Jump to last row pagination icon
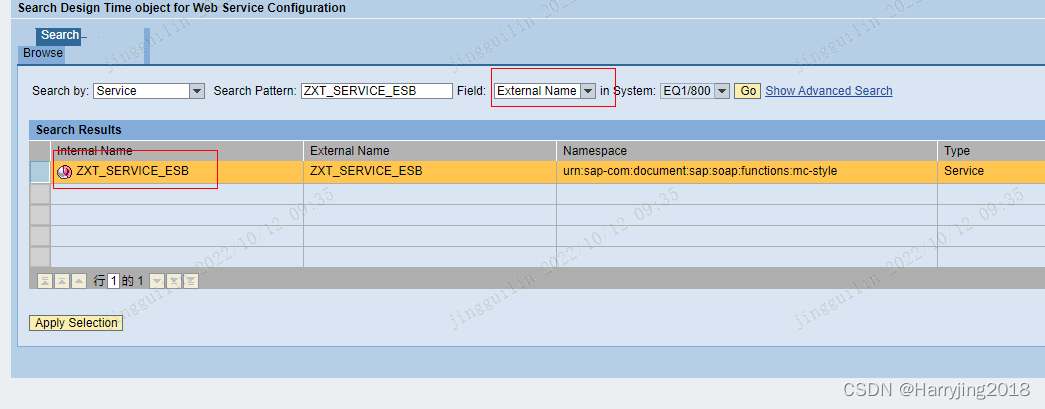The image size is (1045, 409). coord(191,281)
